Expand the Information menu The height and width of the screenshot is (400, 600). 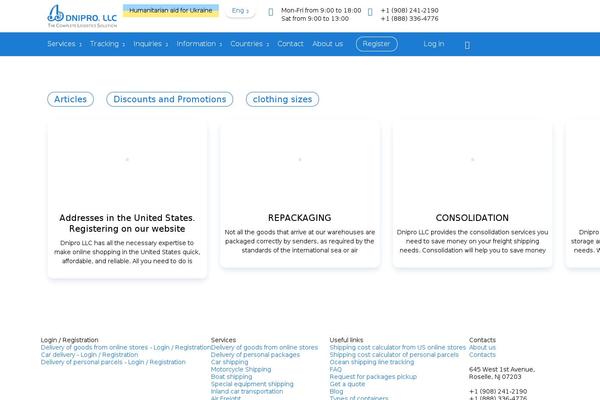pyautogui.click(x=199, y=44)
